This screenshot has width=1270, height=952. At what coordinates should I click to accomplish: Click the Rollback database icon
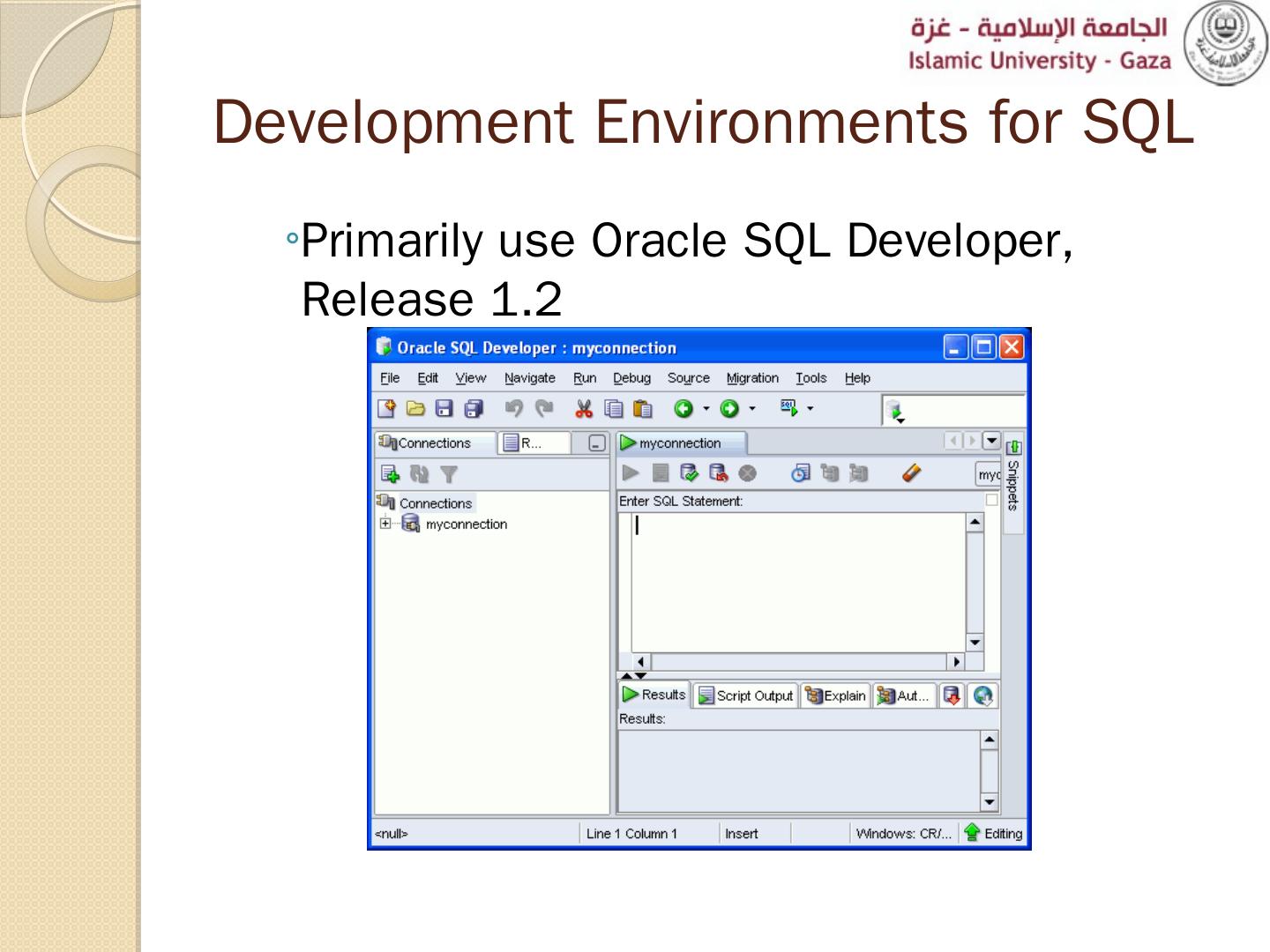pyautogui.click(x=718, y=473)
